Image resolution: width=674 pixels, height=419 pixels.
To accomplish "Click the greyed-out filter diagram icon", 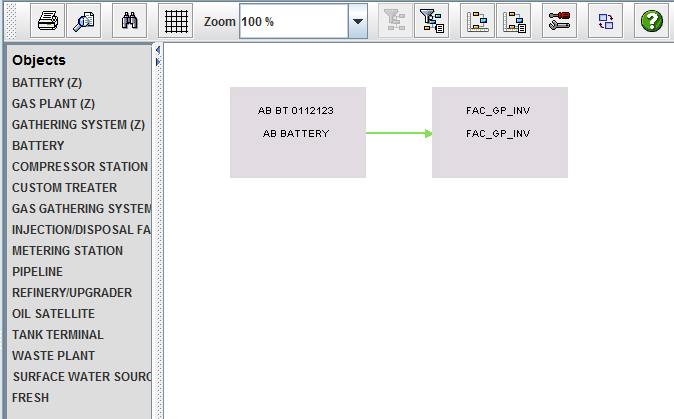I will pyautogui.click(x=395, y=21).
